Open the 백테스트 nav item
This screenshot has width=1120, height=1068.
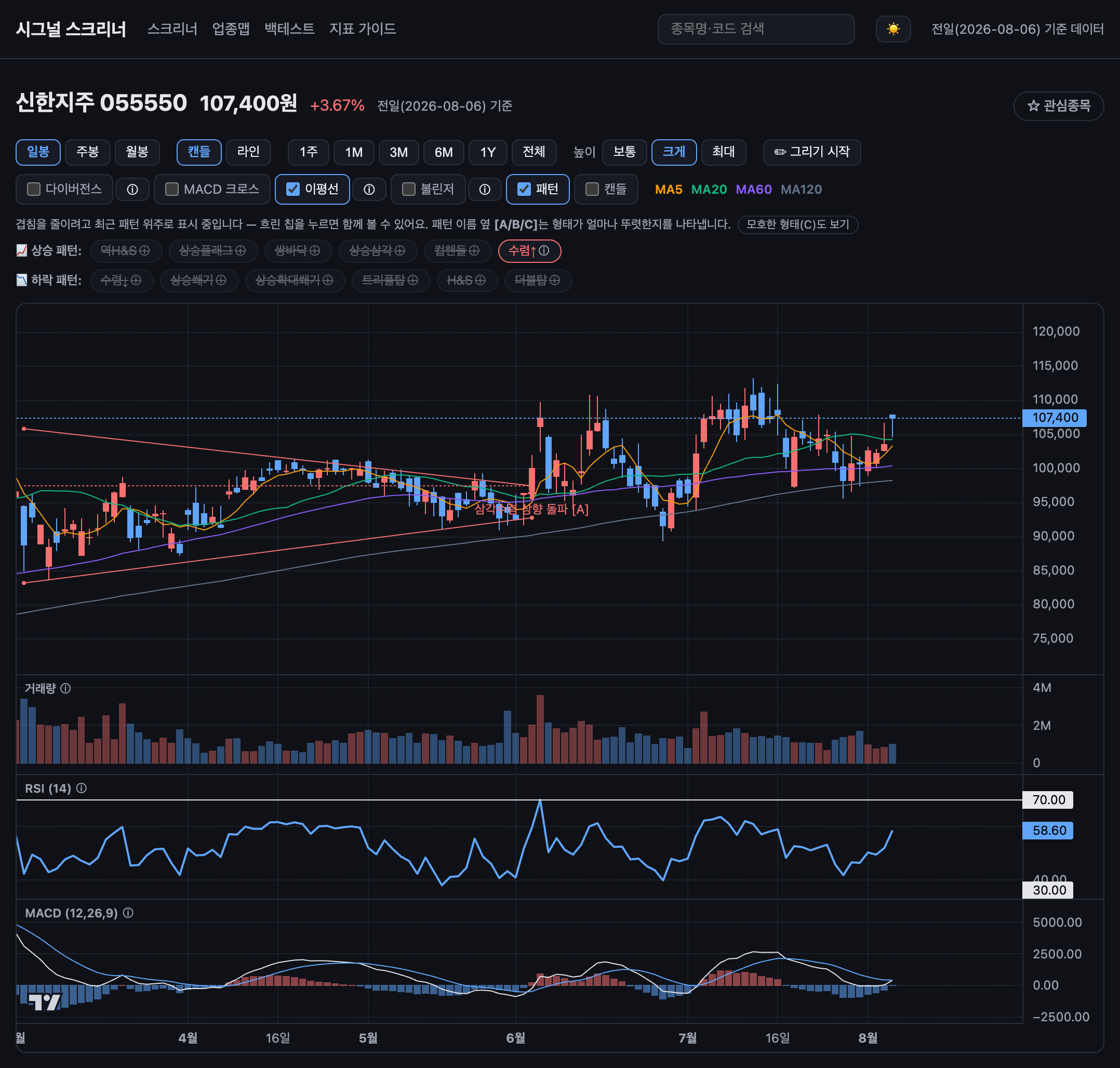289,29
